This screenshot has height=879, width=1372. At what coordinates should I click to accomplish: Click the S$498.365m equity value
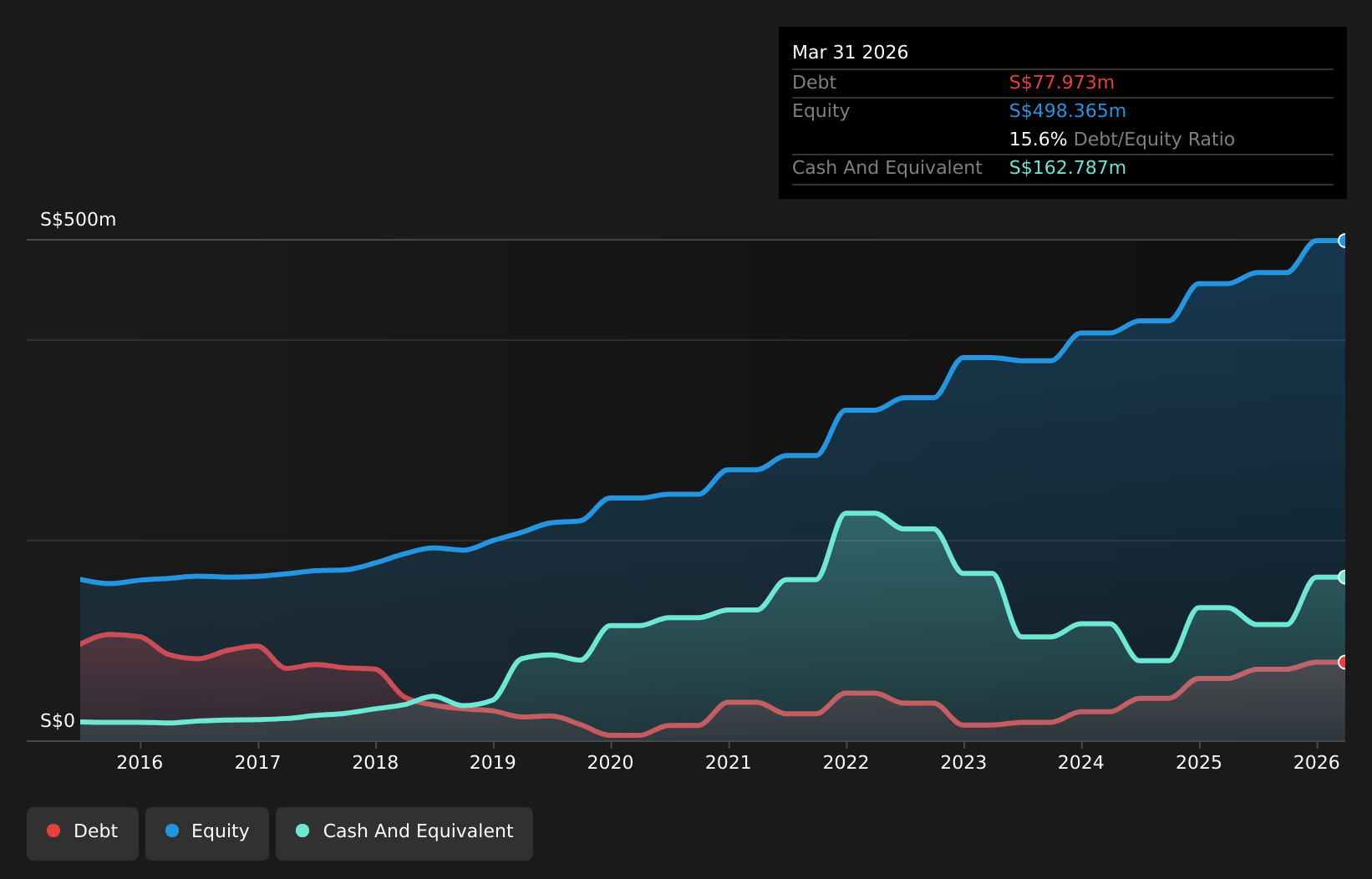1067,111
